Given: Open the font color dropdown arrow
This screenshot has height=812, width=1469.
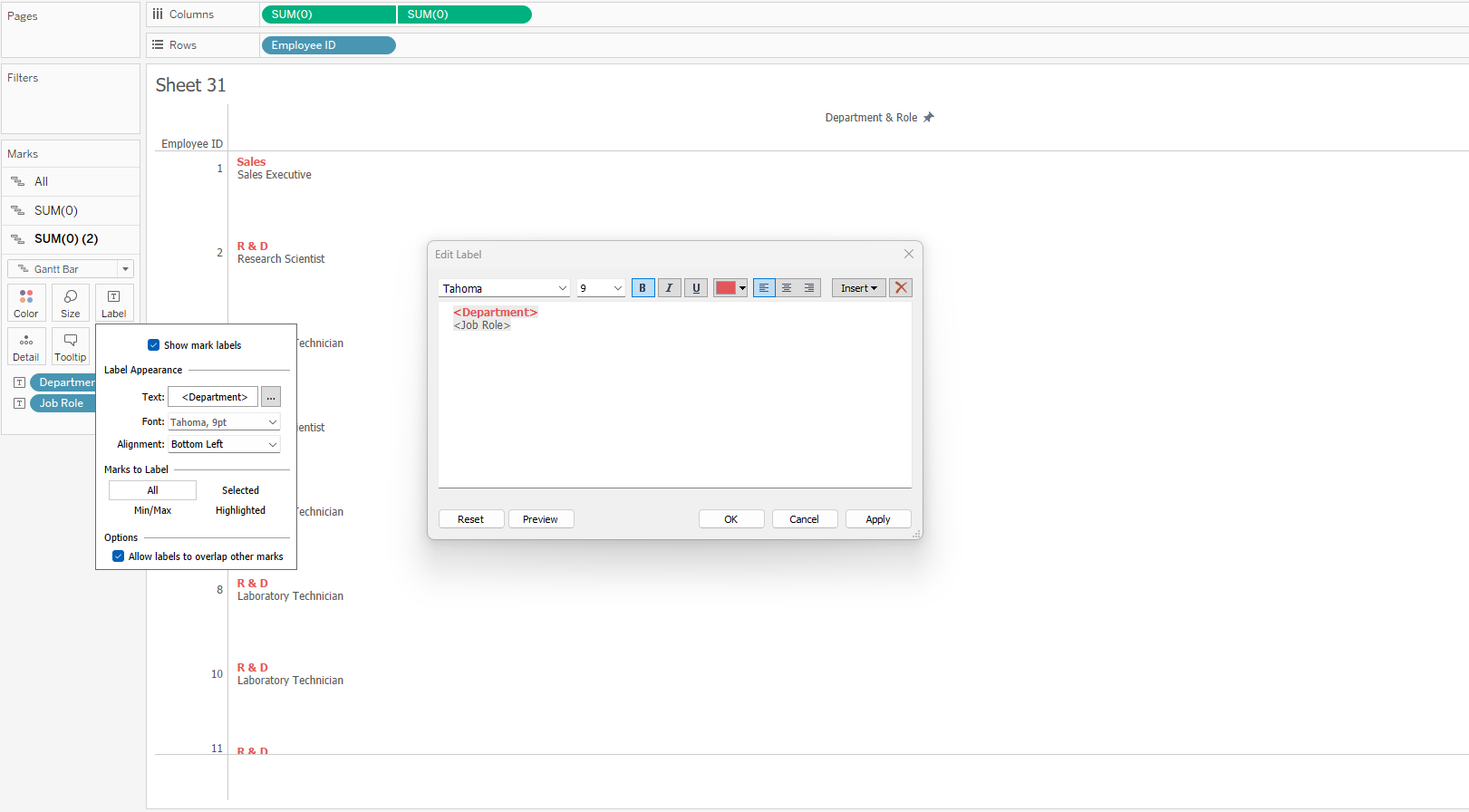Looking at the screenshot, I should [742, 288].
